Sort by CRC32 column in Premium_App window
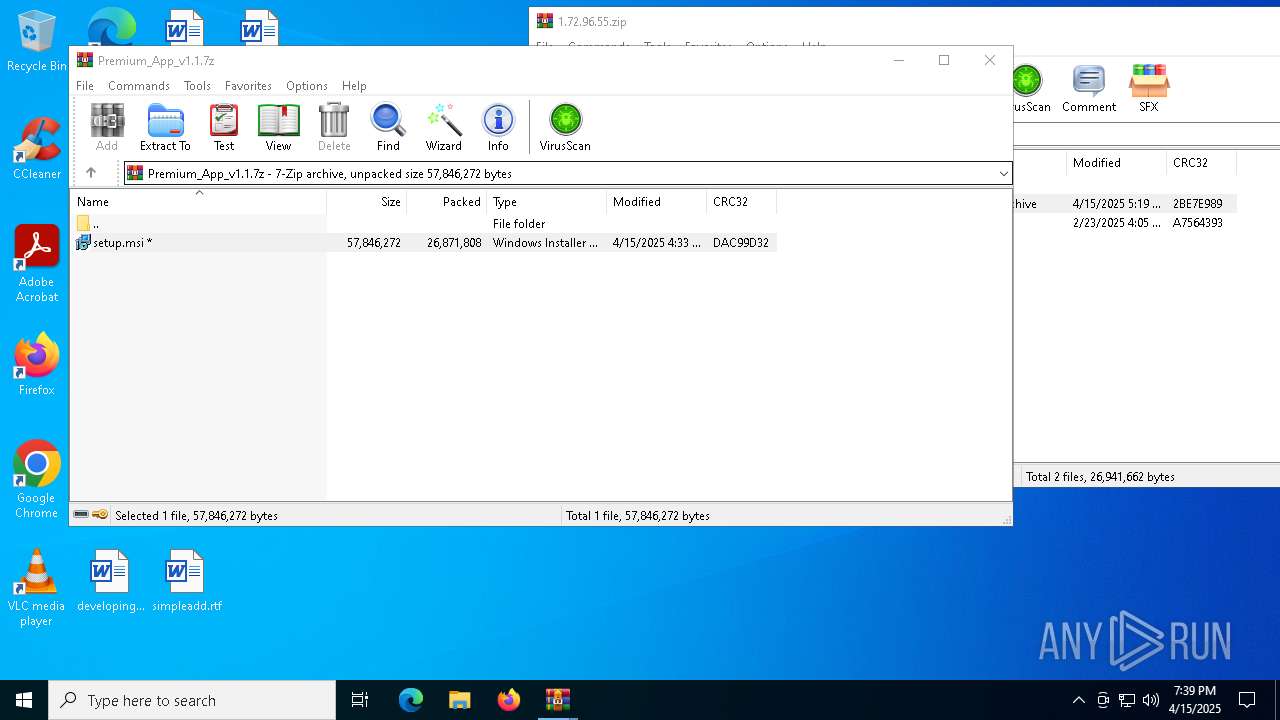Viewport: 1280px width, 720px height. coord(742,201)
